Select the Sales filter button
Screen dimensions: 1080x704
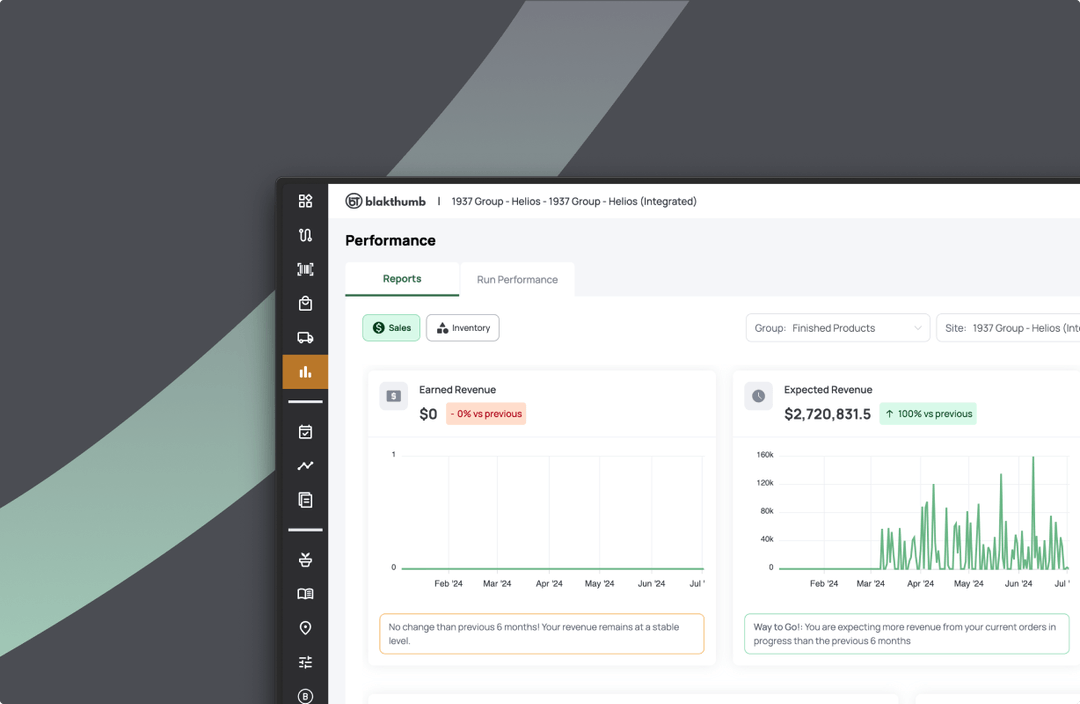(391, 328)
